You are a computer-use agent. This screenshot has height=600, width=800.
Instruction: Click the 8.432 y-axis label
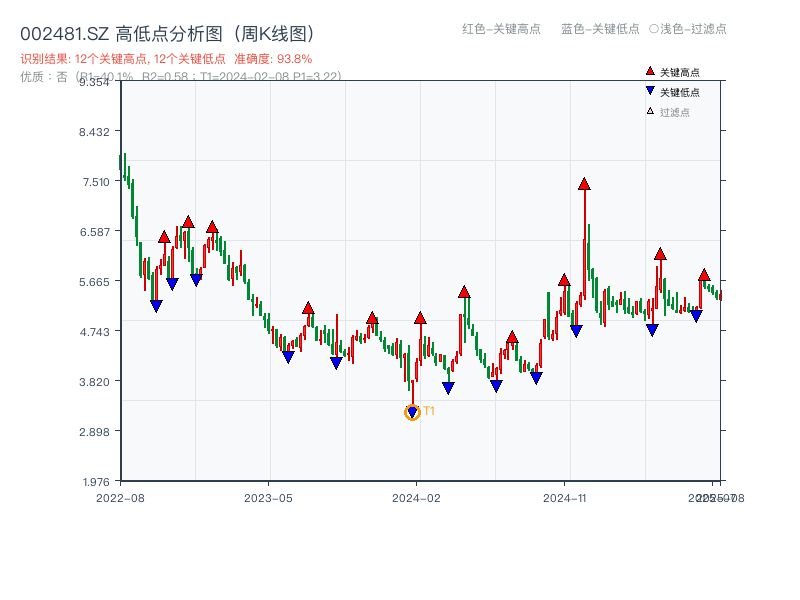[x=94, y=132]
